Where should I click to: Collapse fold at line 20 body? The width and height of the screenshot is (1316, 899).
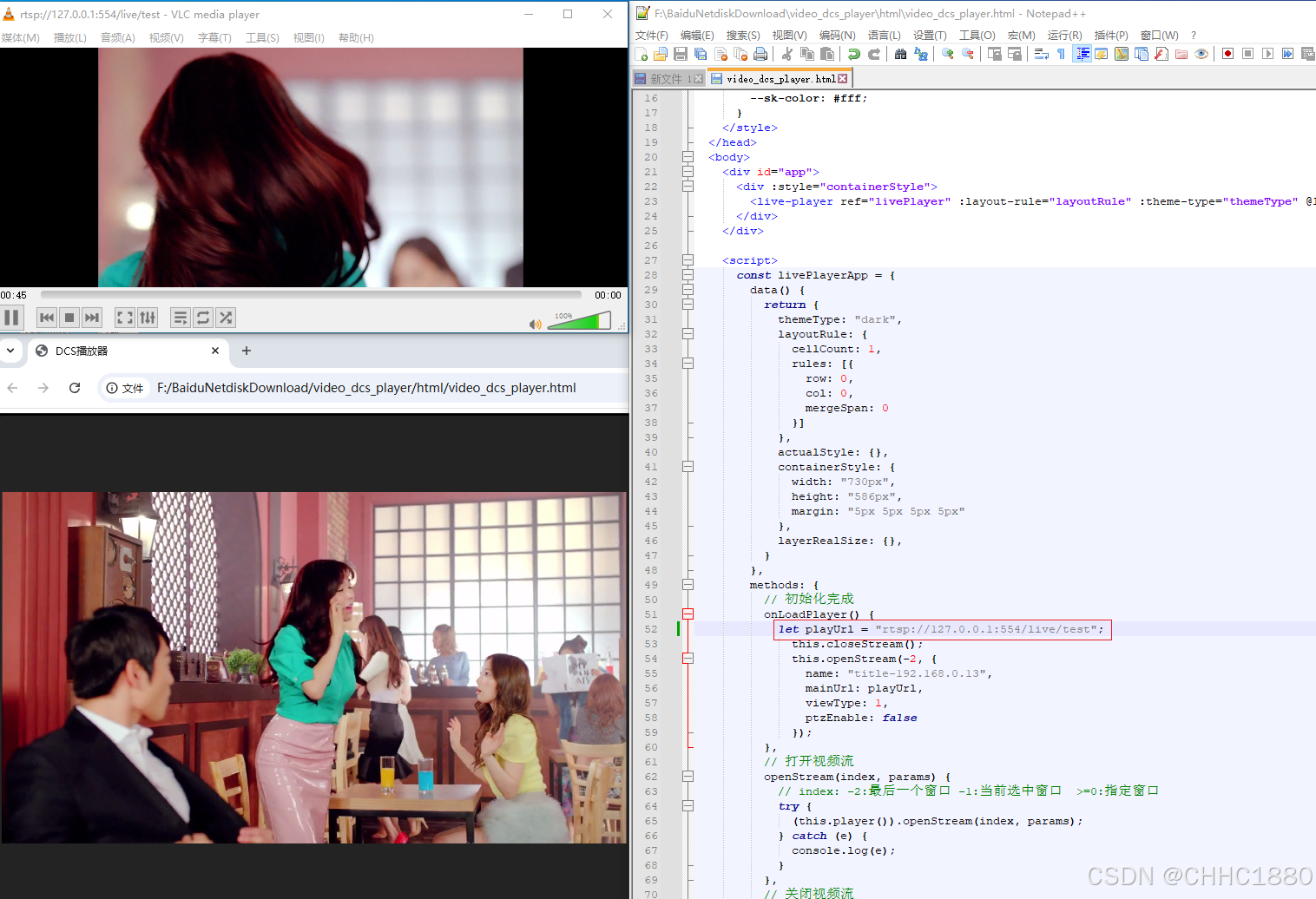pyautogui.click(x=688, y=157)
